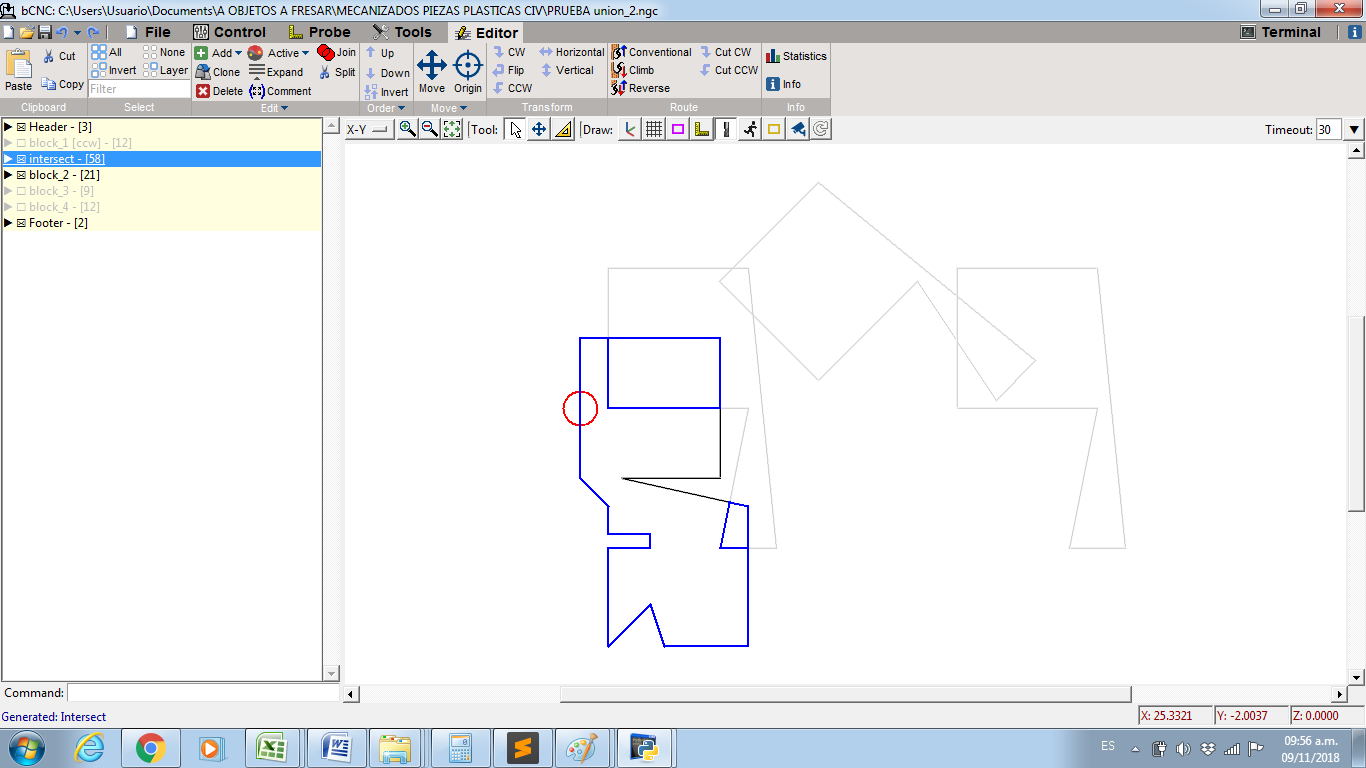Screen dimensions: 1366x768
Task: Select the ruler measuring tool
Action: pos(563,129)
